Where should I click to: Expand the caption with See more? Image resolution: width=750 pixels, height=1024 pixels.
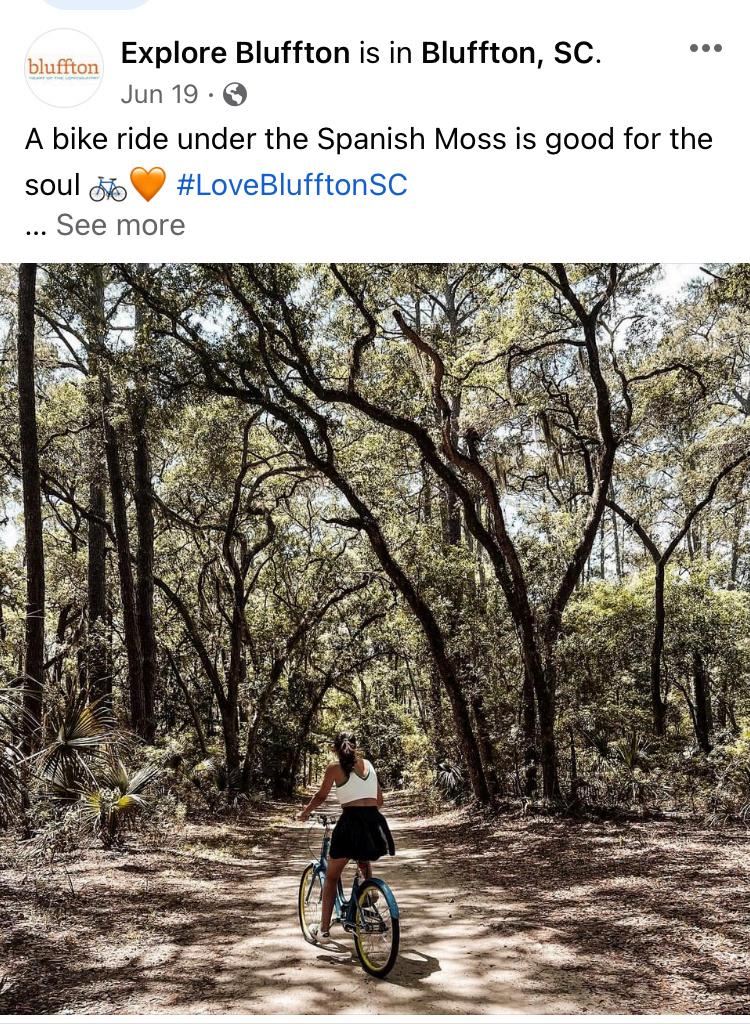(120, 225)
